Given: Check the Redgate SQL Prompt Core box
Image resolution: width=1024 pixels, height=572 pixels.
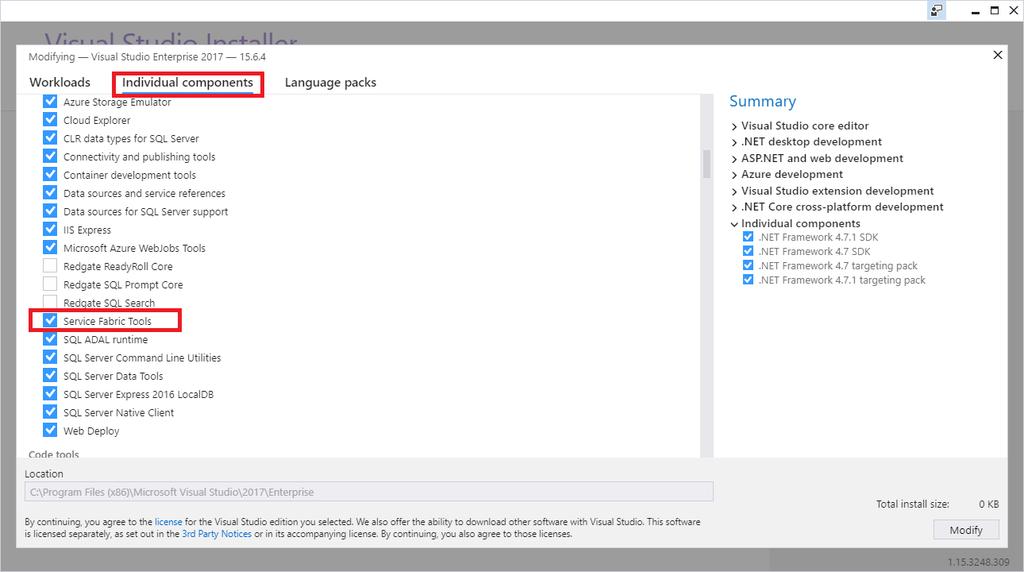Looking at the screenshot, I should 50,284.
